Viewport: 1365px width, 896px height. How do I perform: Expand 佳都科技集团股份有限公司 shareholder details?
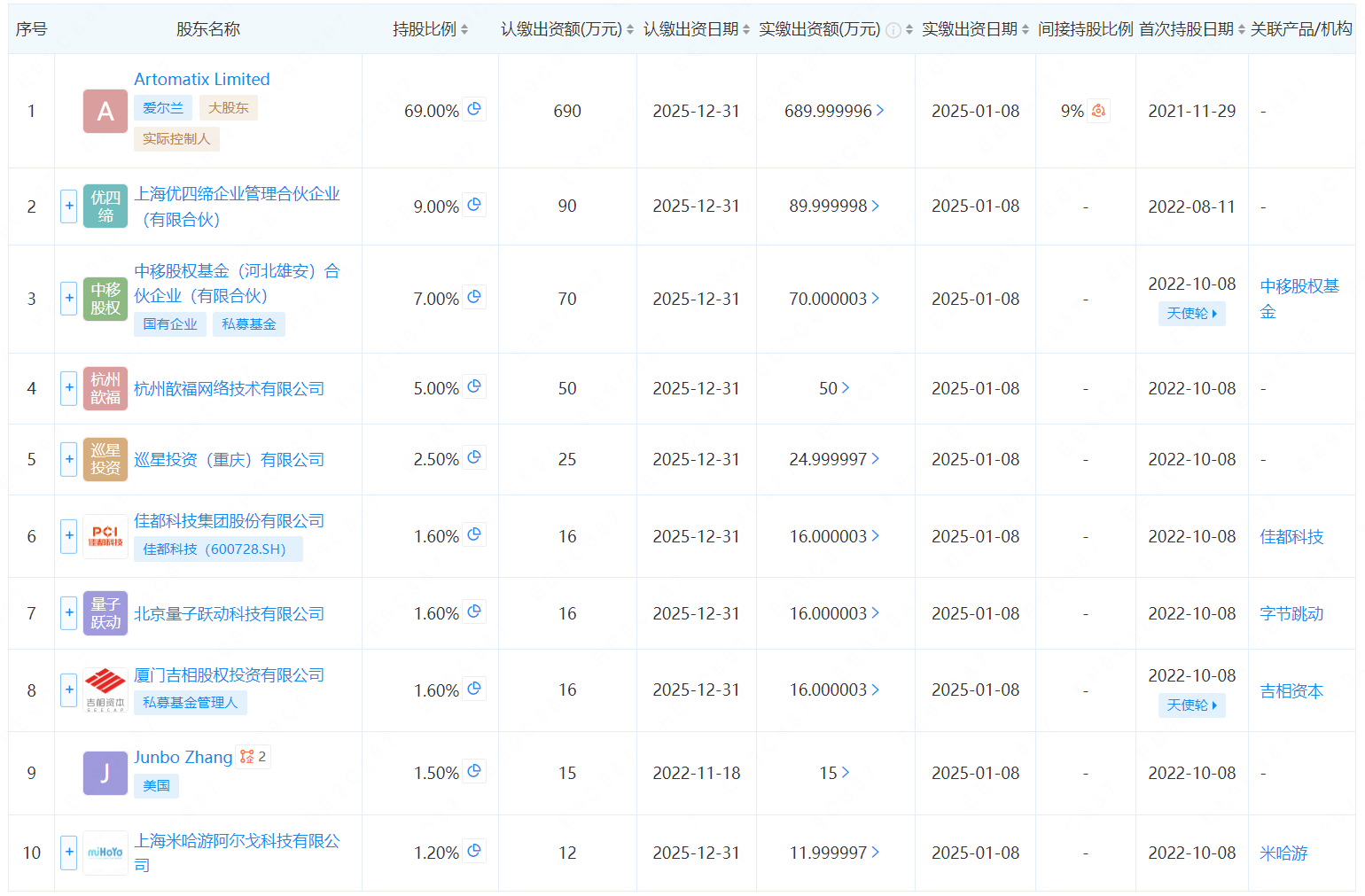tap(69, 536)
